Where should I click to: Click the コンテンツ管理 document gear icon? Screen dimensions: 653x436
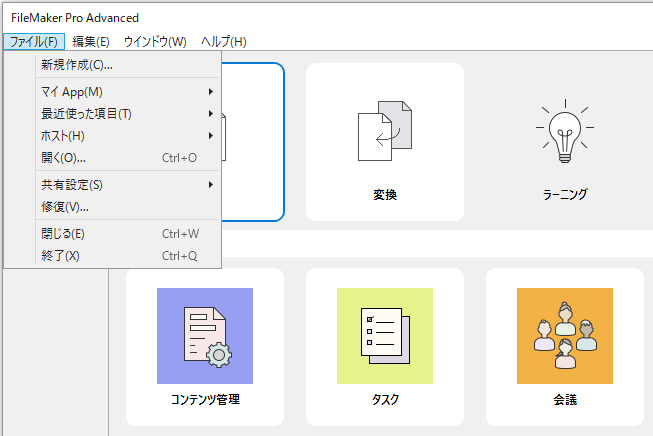click(x=205, y=336)
